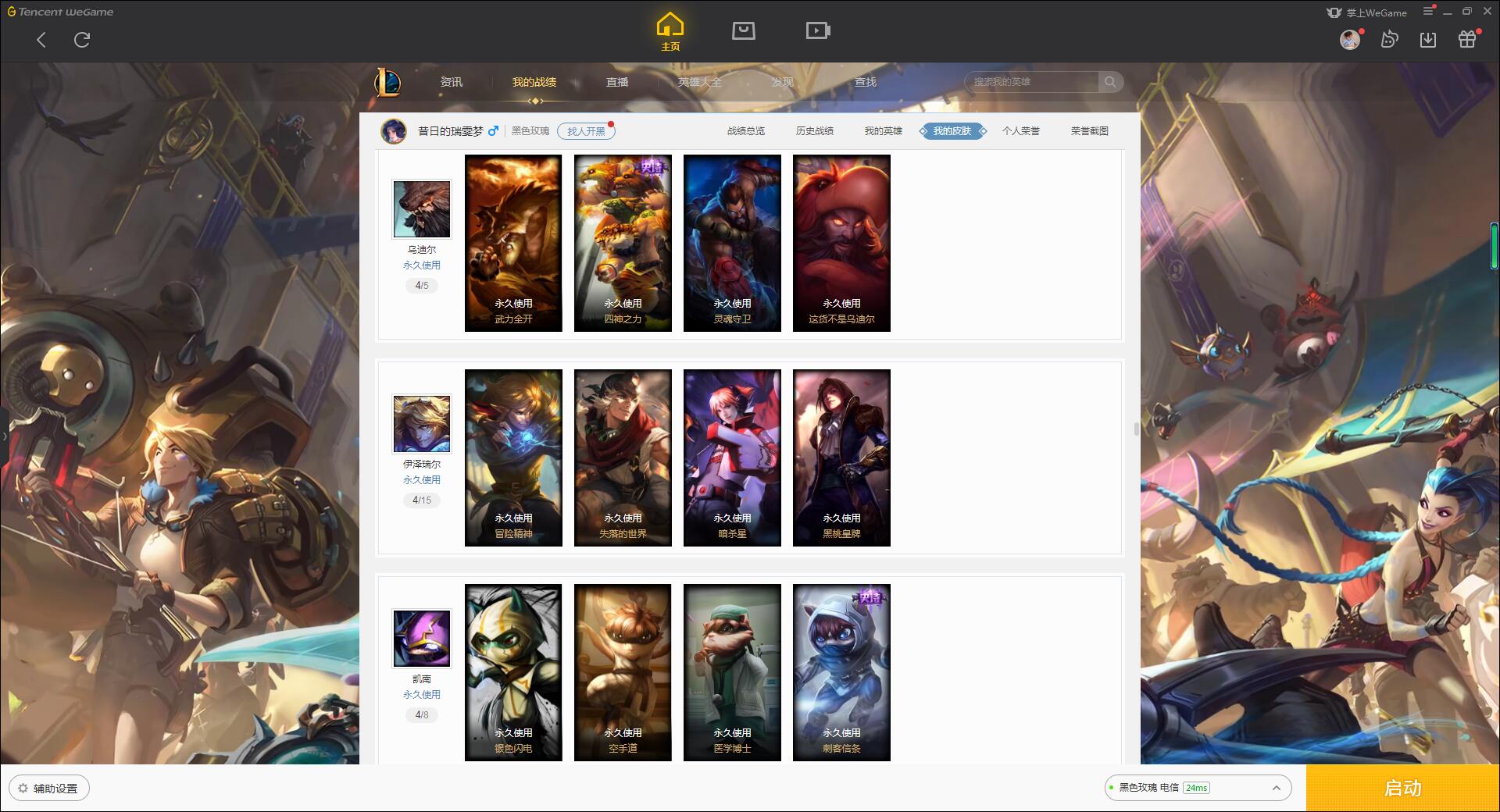The image size is (1500, 812).
Task: Click the refresh arrow icon
Action: click(82, 40)
